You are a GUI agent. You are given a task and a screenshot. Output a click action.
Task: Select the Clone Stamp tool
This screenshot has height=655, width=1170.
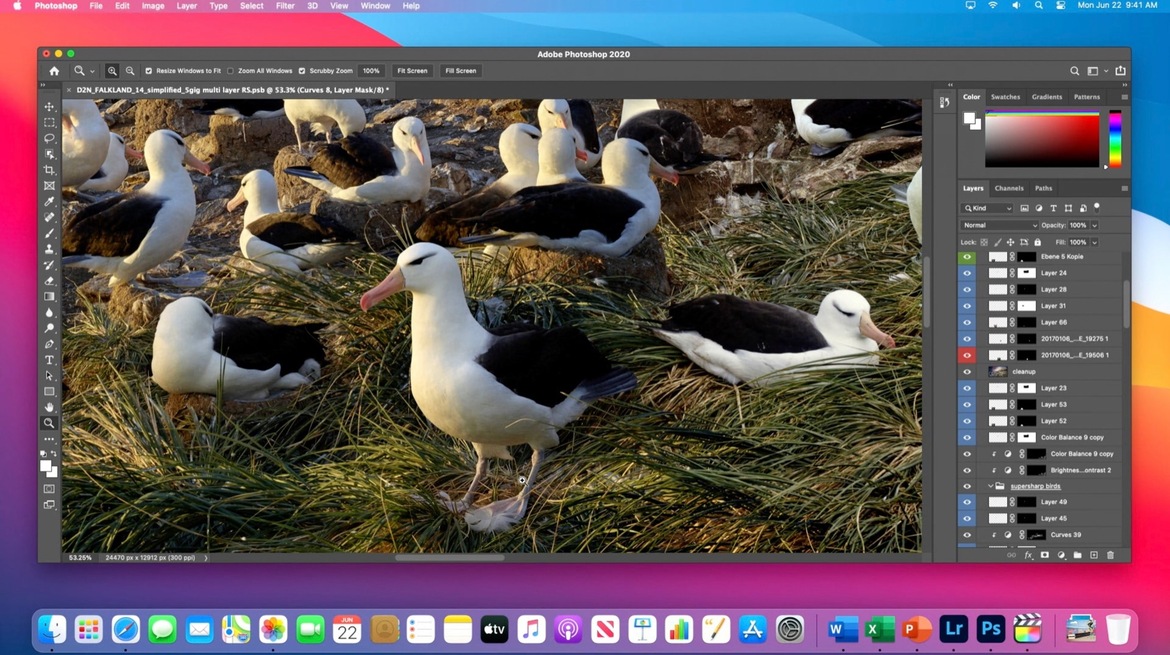[48, 248]
